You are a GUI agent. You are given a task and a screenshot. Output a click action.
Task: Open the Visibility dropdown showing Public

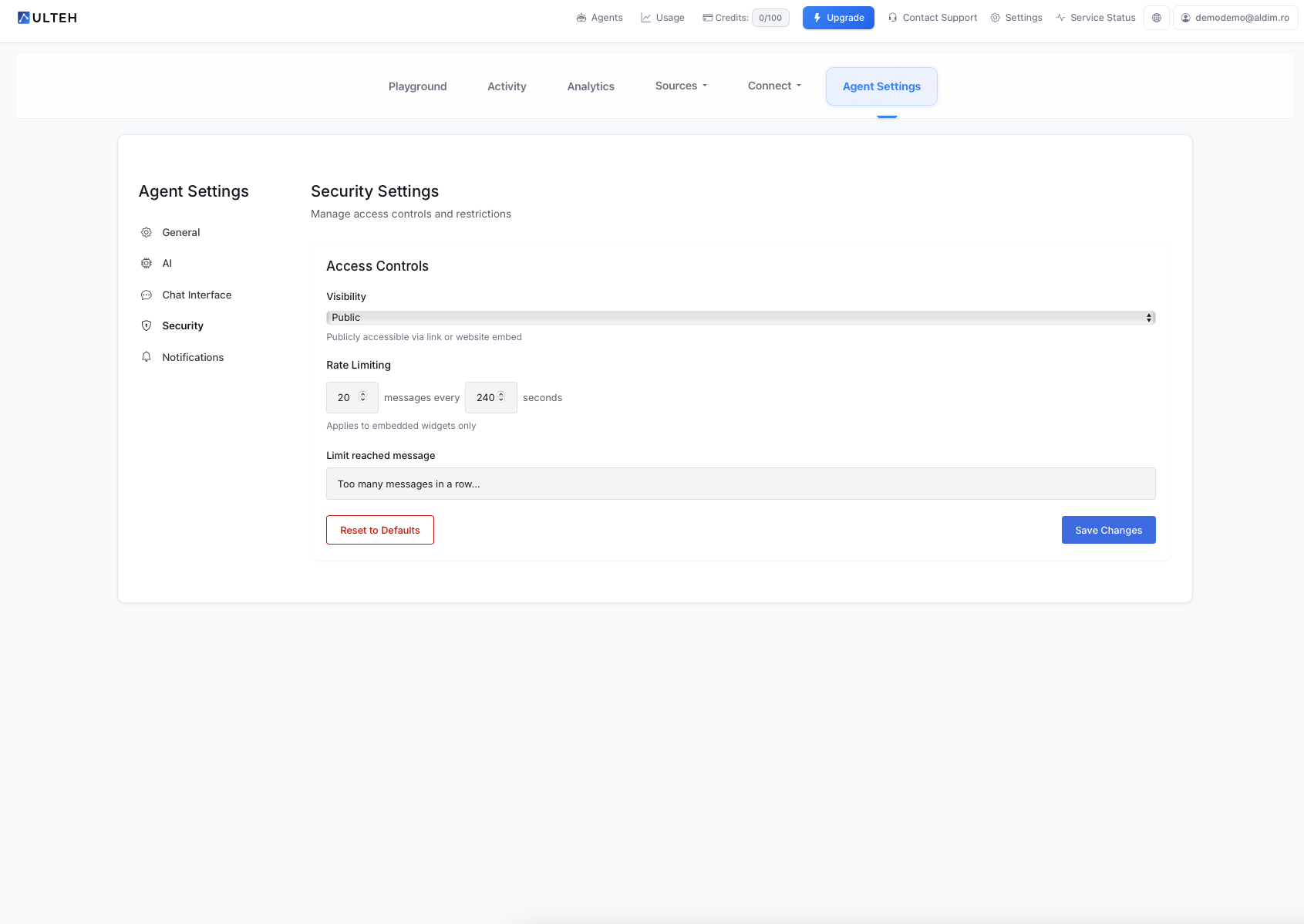[x=740, y=317]
